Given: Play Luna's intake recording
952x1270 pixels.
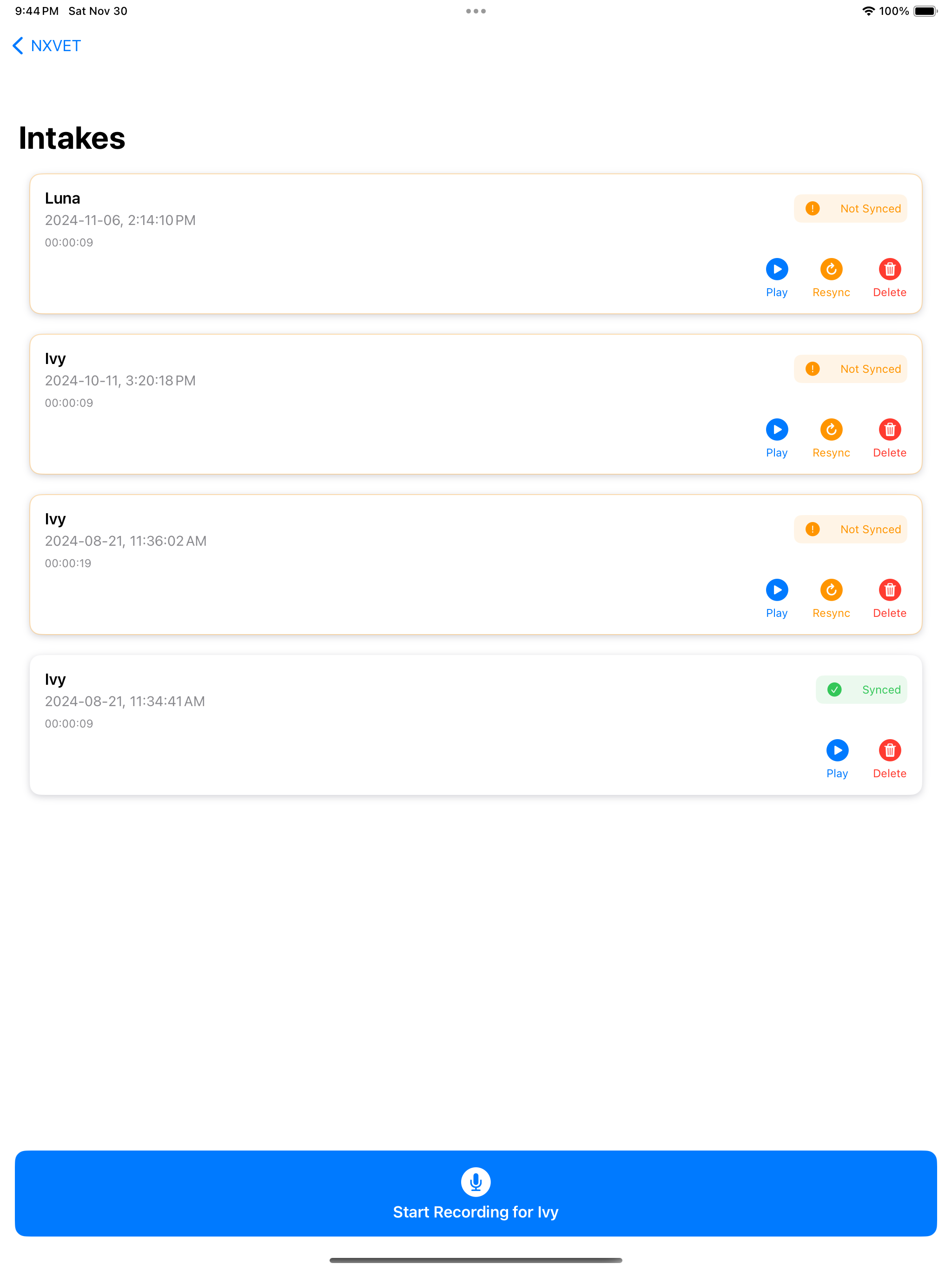Looking at the screenshot, I should [776, 278].
